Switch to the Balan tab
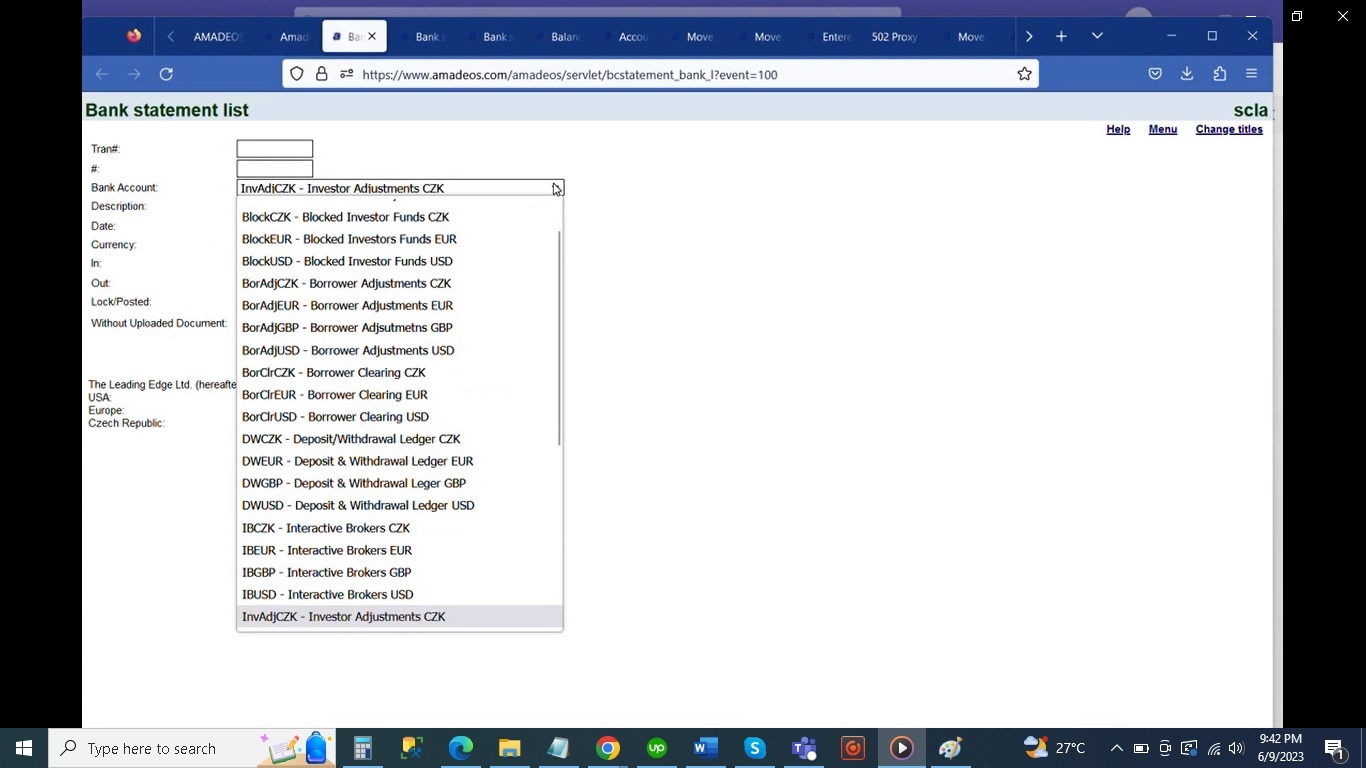Screen dimensions: 1366x768 click(565, 37)
